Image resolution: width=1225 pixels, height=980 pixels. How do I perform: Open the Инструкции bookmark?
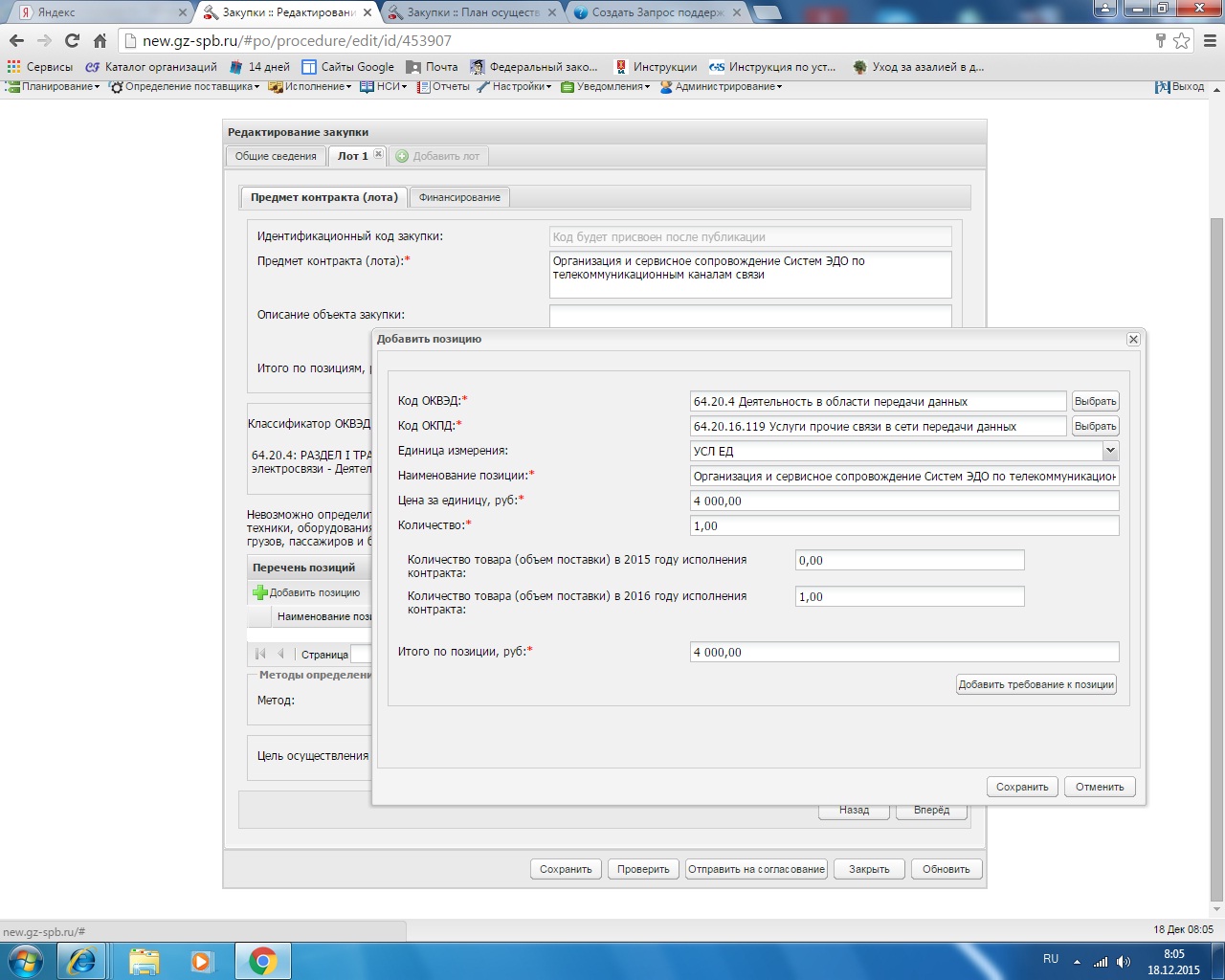(x=655, y=67)
